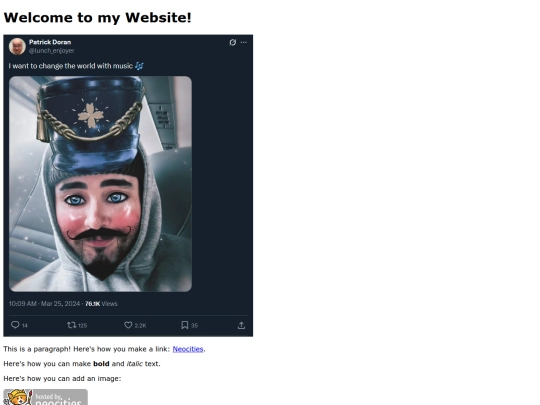Open the Neocities hyperlink in the paragraph

[x=188, y=349]
